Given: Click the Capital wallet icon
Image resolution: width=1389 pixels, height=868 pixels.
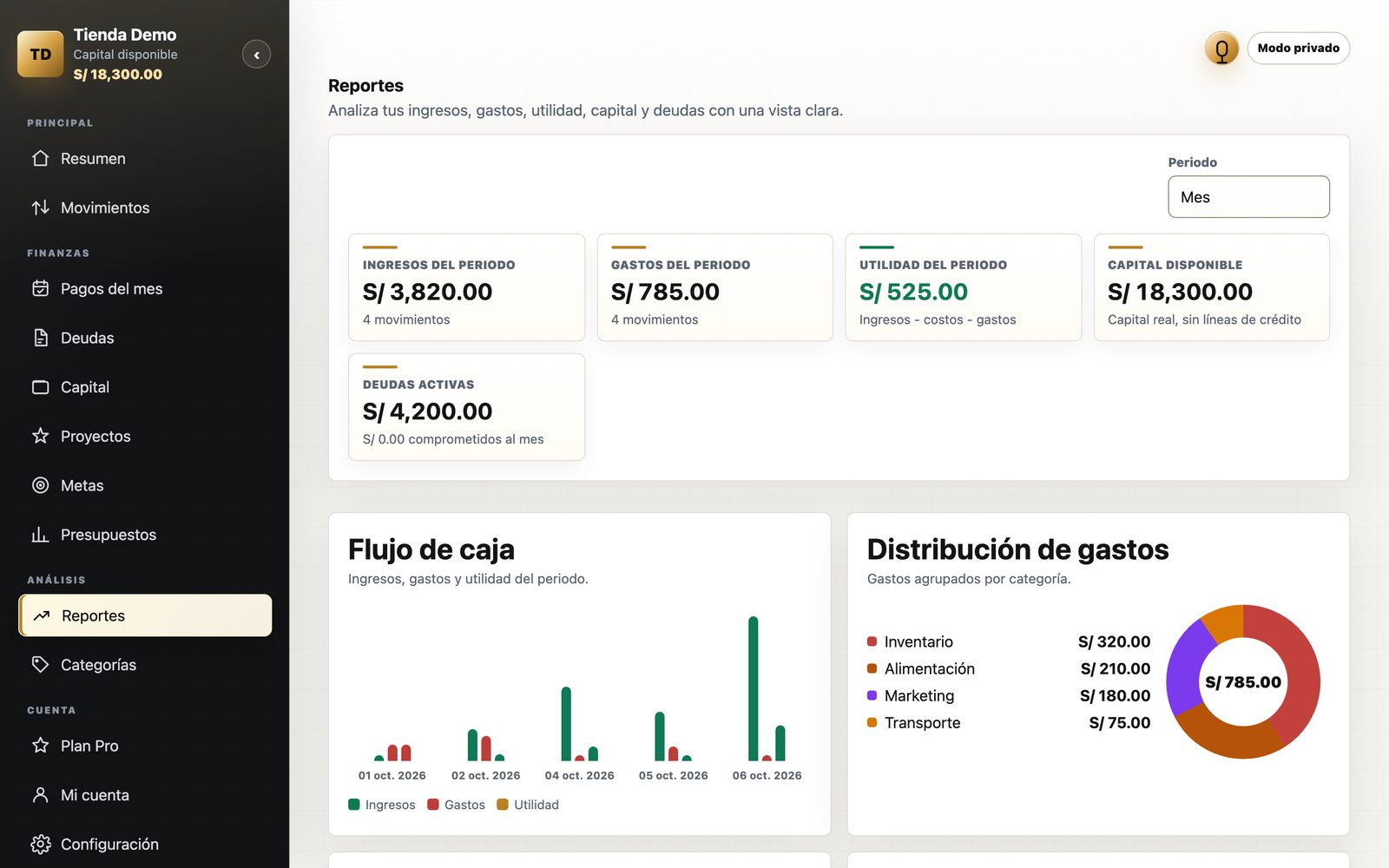Looking at the screenshot, I should tap(41, 387).
